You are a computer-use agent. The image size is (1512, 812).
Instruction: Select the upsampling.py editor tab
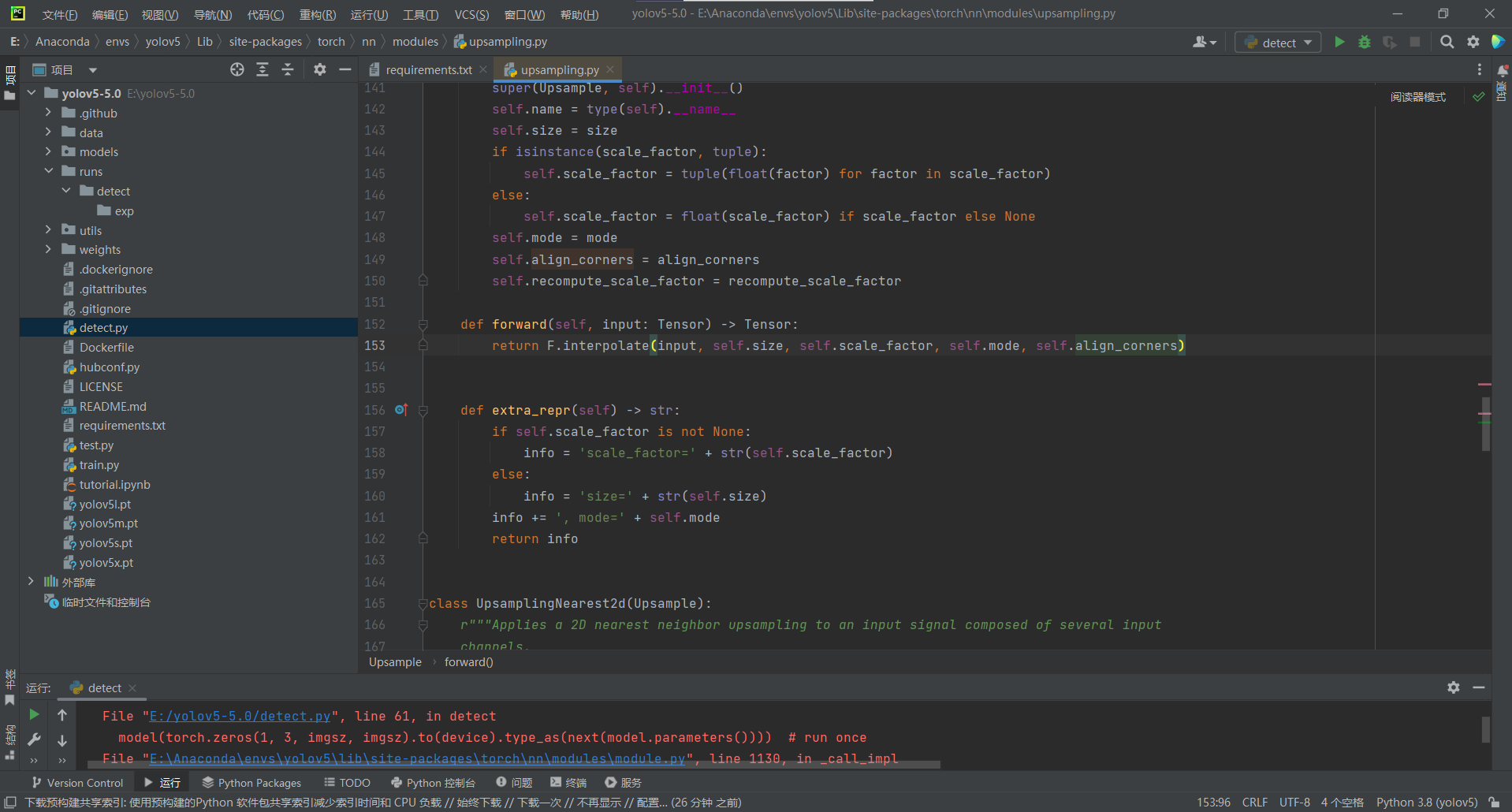[x=558, y=69]
